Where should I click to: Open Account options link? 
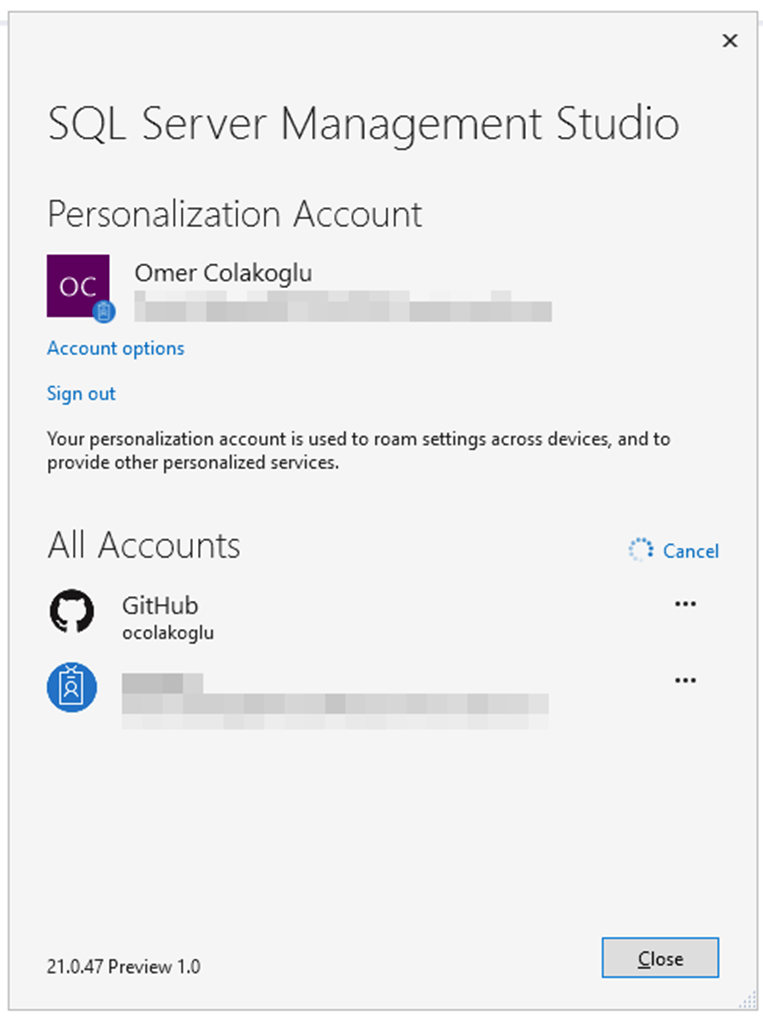click(116, 348)
